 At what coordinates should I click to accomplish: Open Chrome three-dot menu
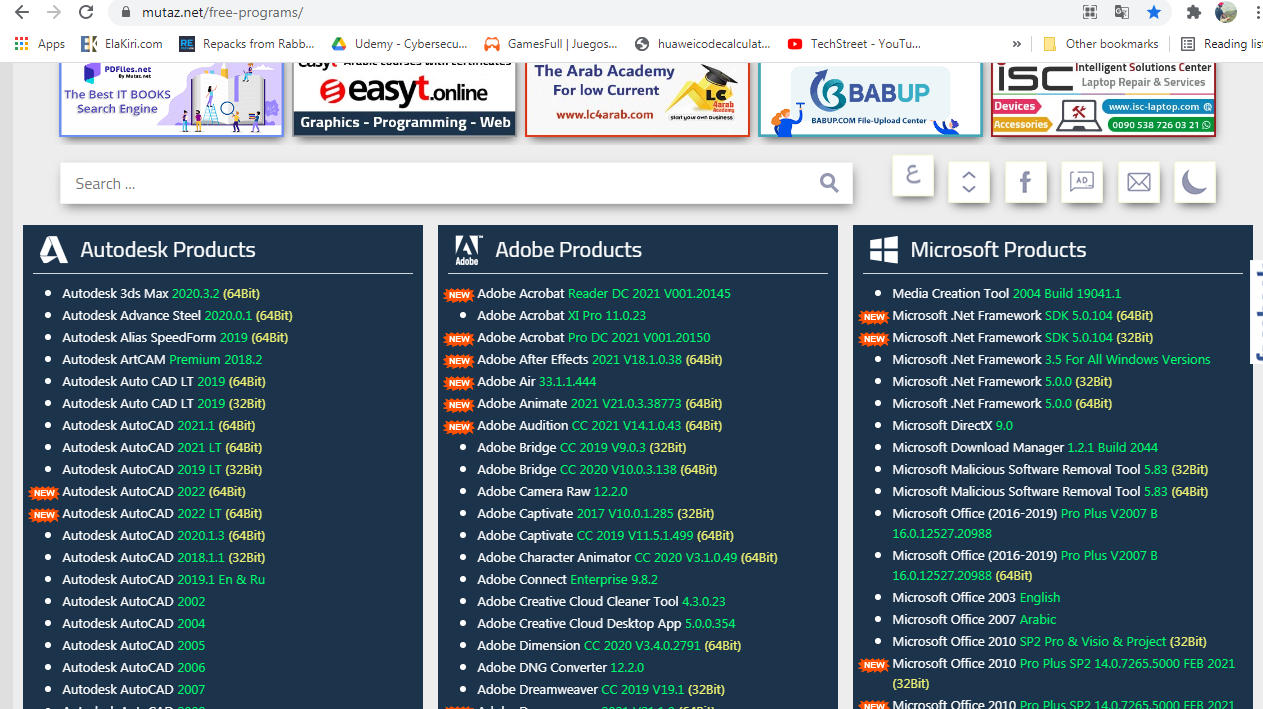[x=1256, y=13]
